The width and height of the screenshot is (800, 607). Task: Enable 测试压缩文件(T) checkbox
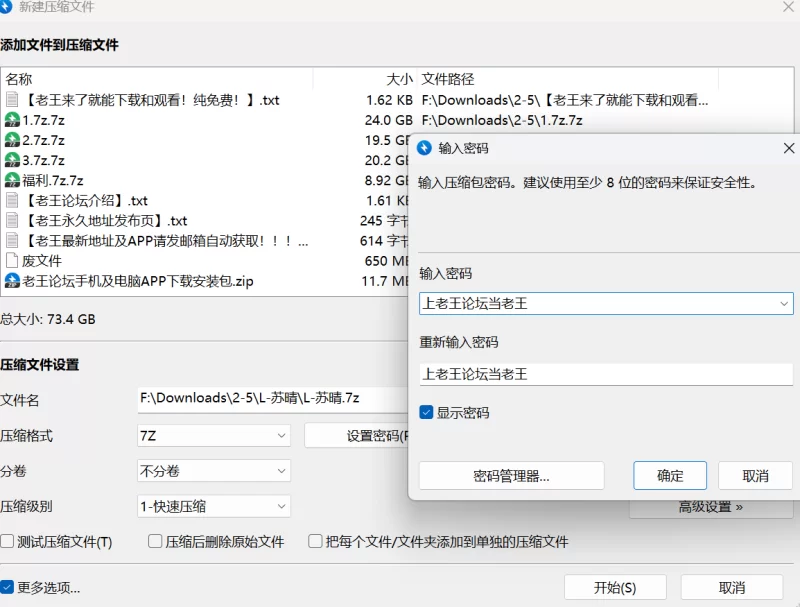pyautogui.click(x=7, y=541)
